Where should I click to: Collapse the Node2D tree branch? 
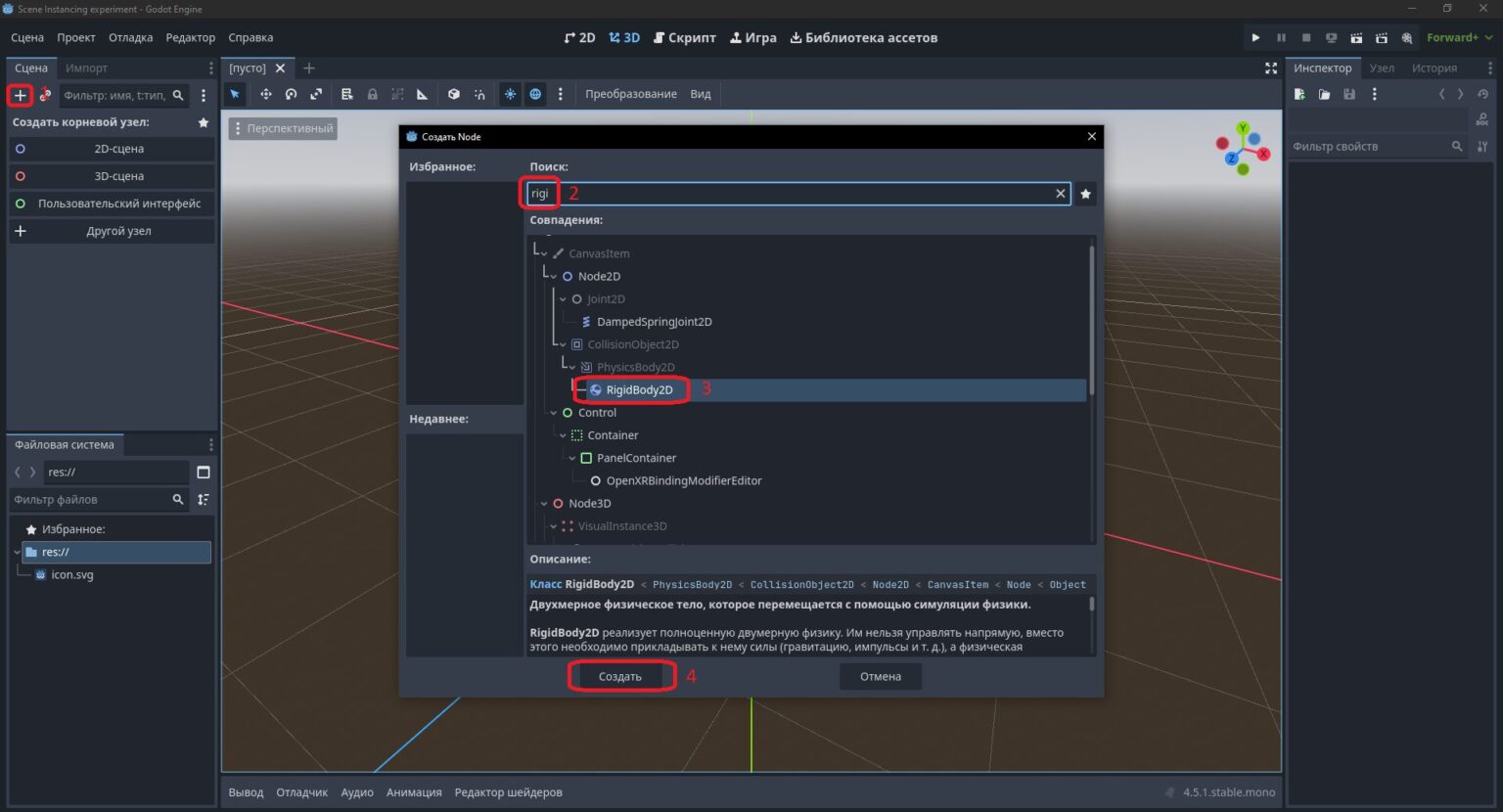point(554,277)
